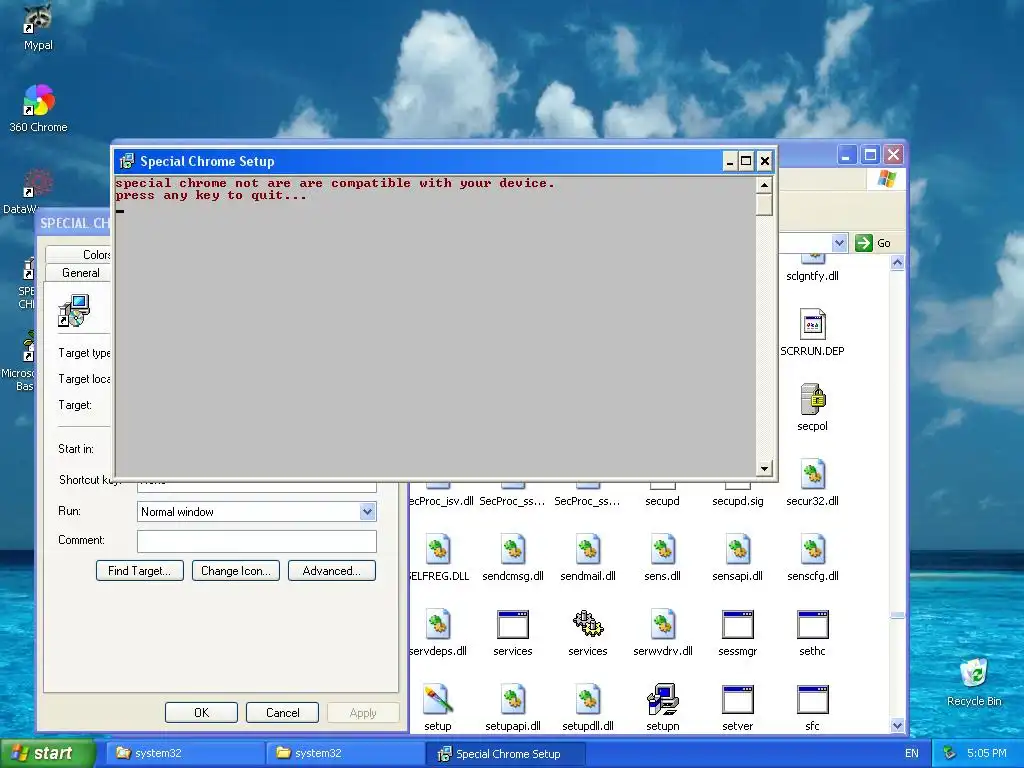Click the console window scroll-down arrow
The width and height of the screenshot is (1024, 768).
tap(763, 468)
